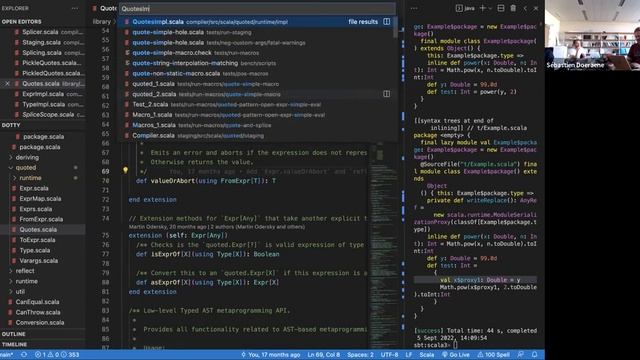Select the java terminal profile
The height and width of the screenshot is (360, 640).
(x=465, y=8)
